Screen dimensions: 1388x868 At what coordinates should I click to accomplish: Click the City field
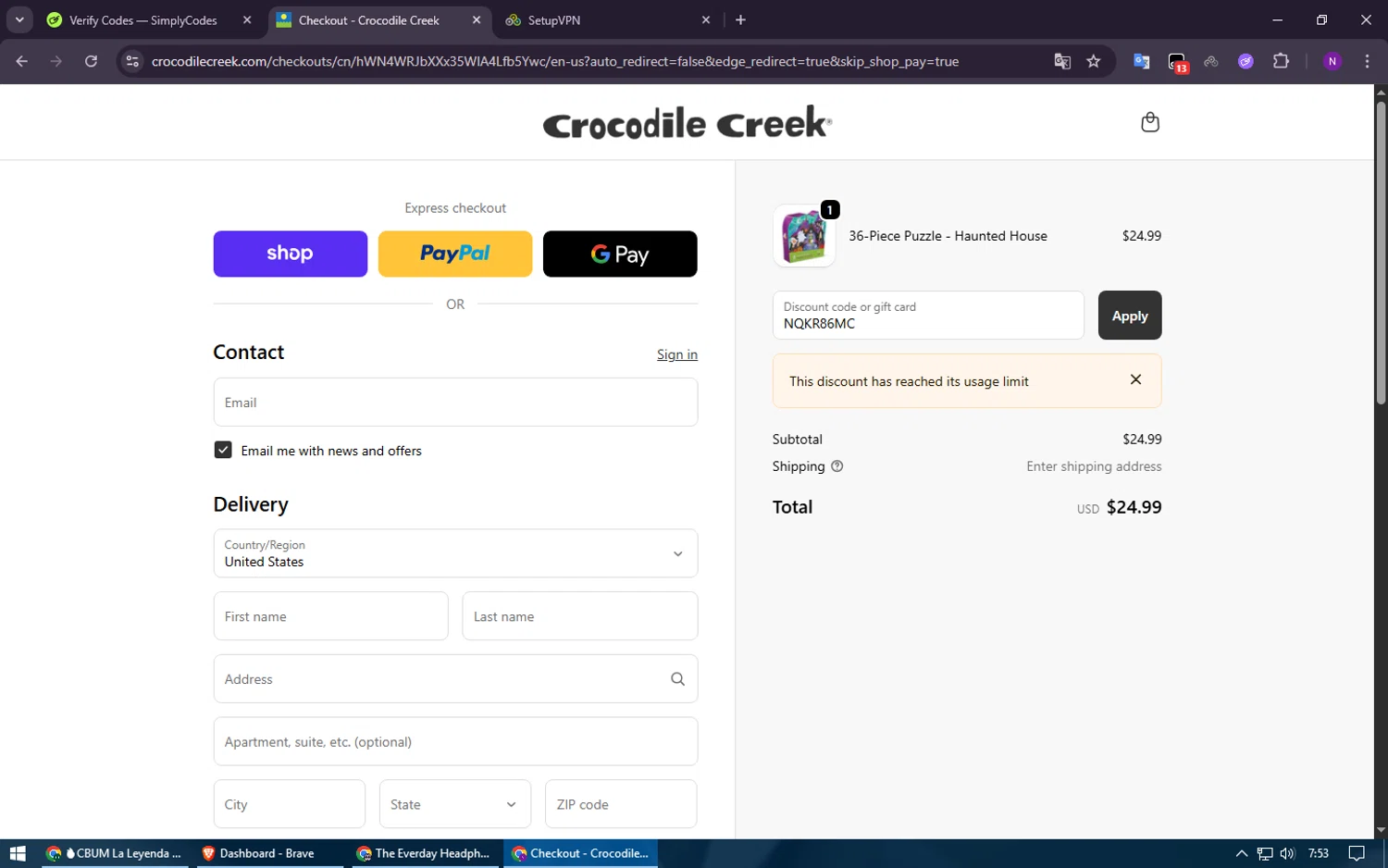click(x=289, y=804)
